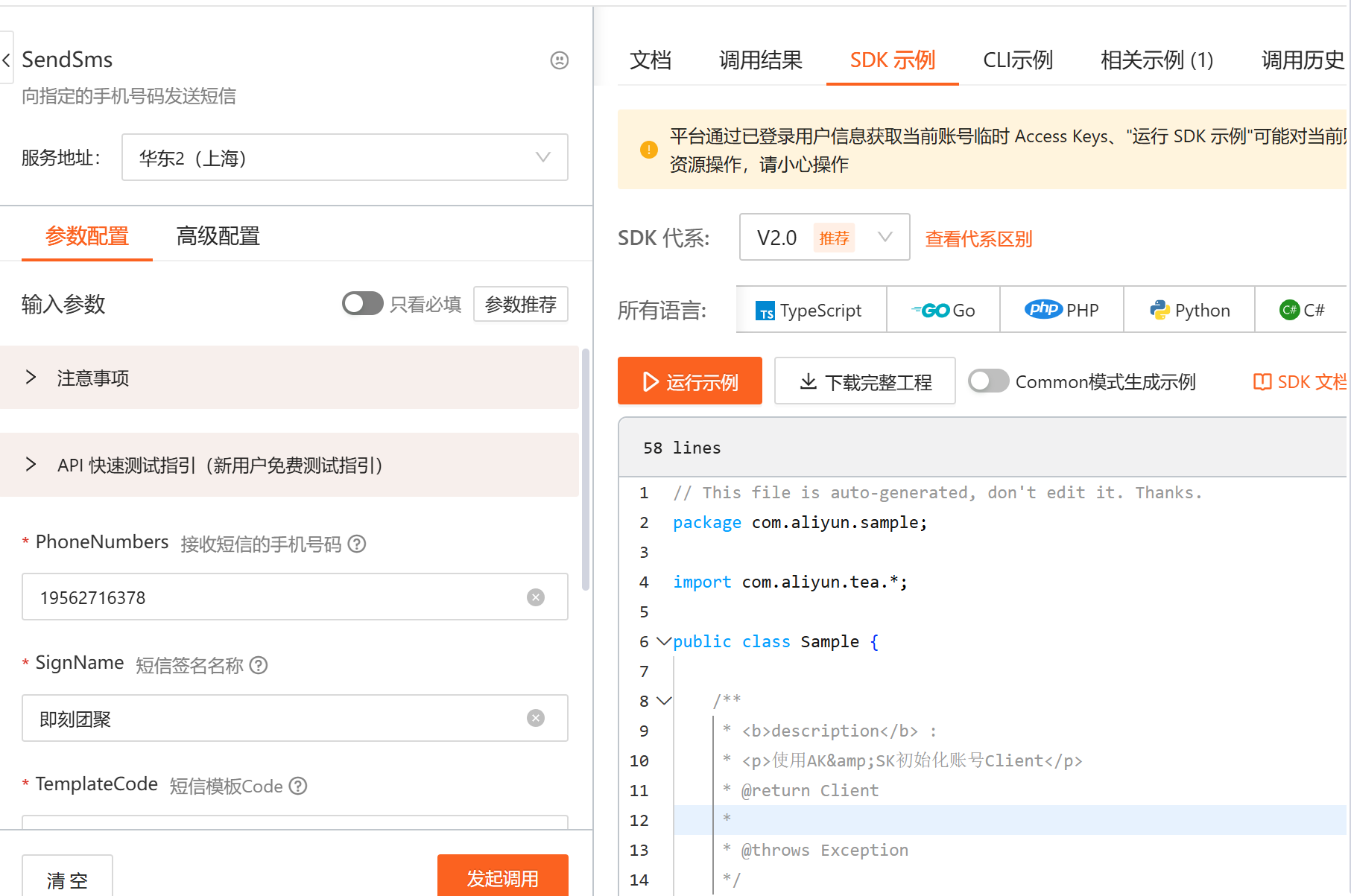This screenshot has height=896, width=1351.
Task: Click code line 'package com.aliyun.sample;'
Action: (x=800, y=522)
